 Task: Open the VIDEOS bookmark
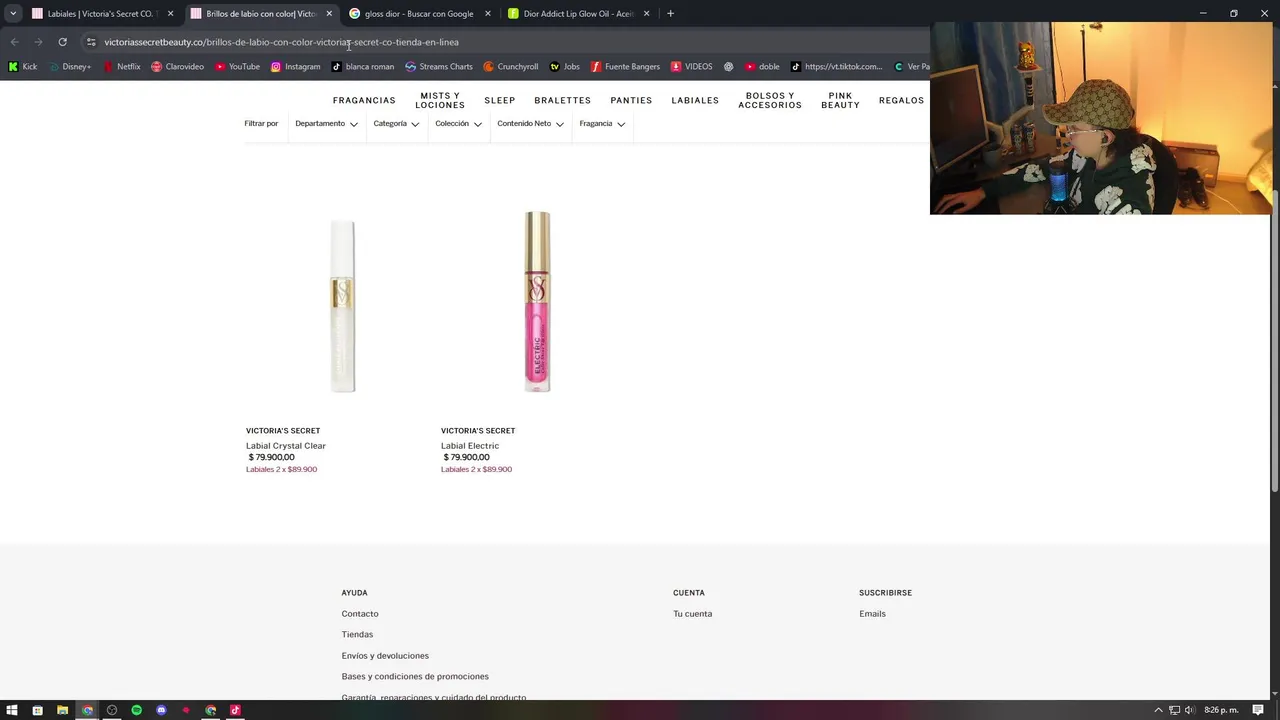pyautogui.click(x=691, y=67)
